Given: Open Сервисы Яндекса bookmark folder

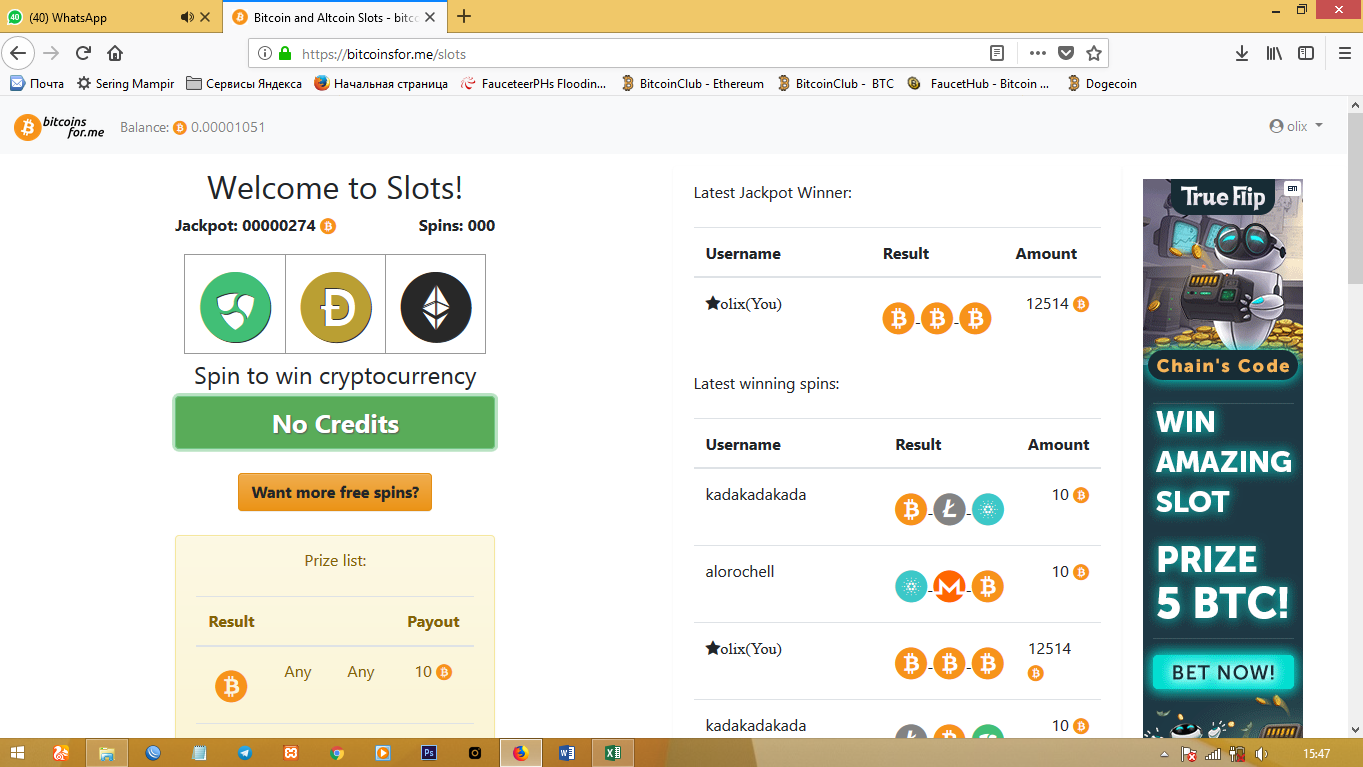Looking at the screenshot, I should tap(244, 84).
